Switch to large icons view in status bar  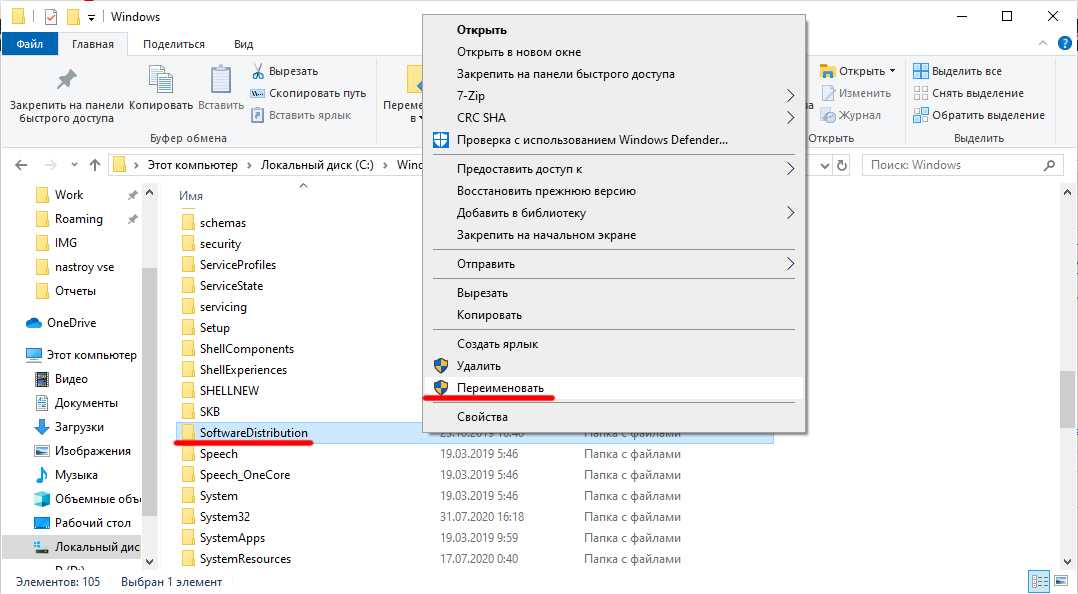tap(1061, 581)
